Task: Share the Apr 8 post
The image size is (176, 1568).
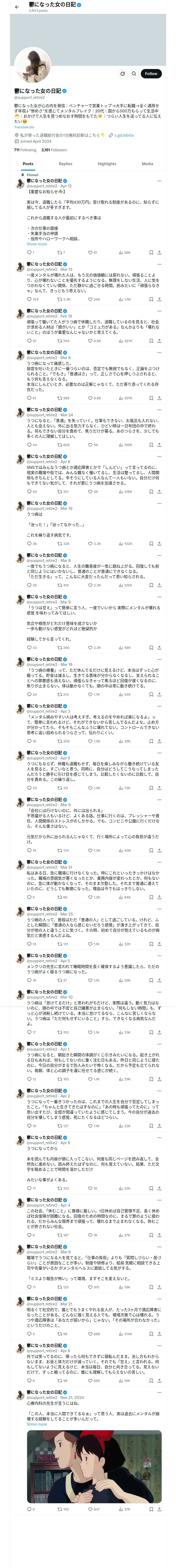Action: tap(159, 491)
